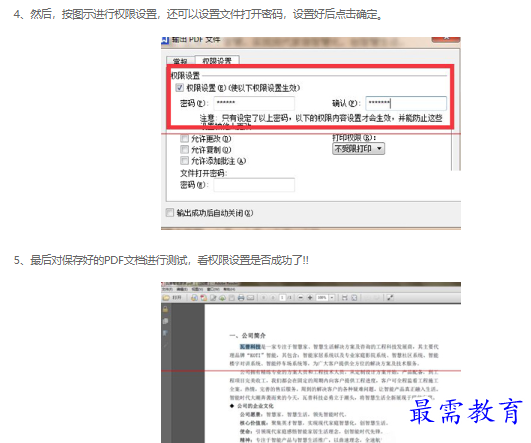Click the cloud upload icon
The image size is (531, 443).
coord(222,298)
